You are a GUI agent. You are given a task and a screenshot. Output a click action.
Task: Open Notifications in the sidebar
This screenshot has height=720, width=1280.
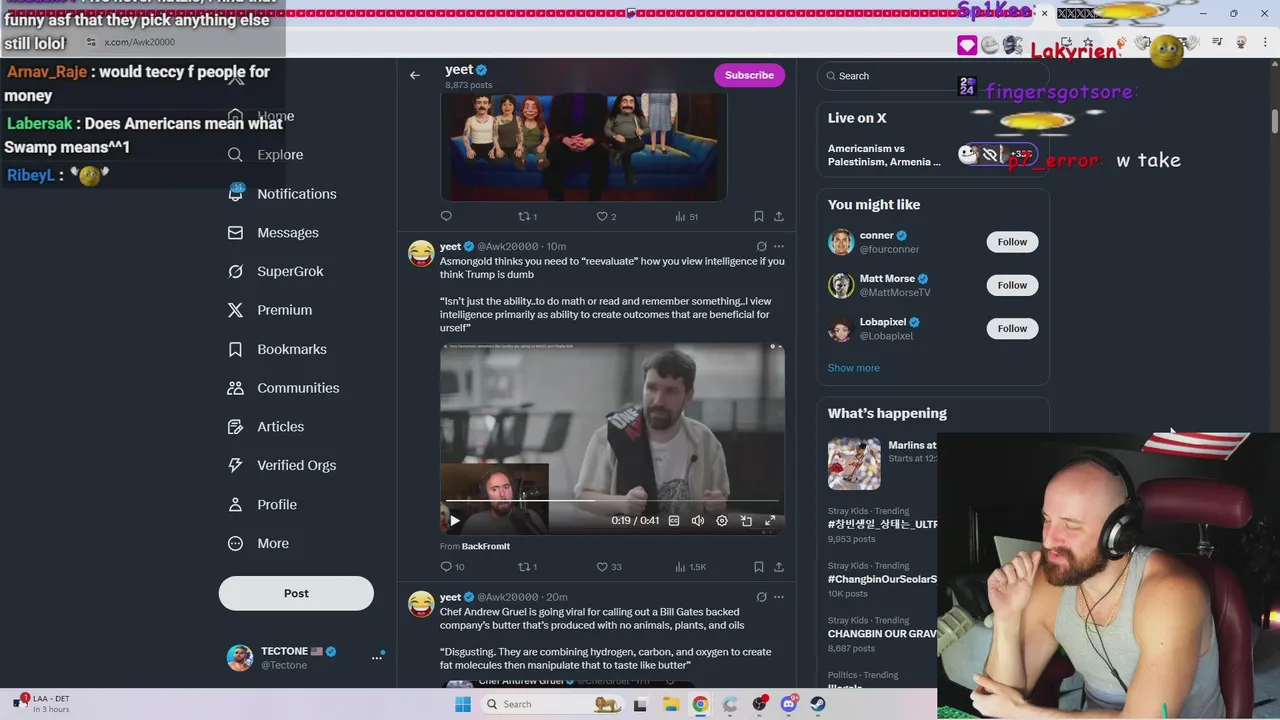(x=283, y=194)
